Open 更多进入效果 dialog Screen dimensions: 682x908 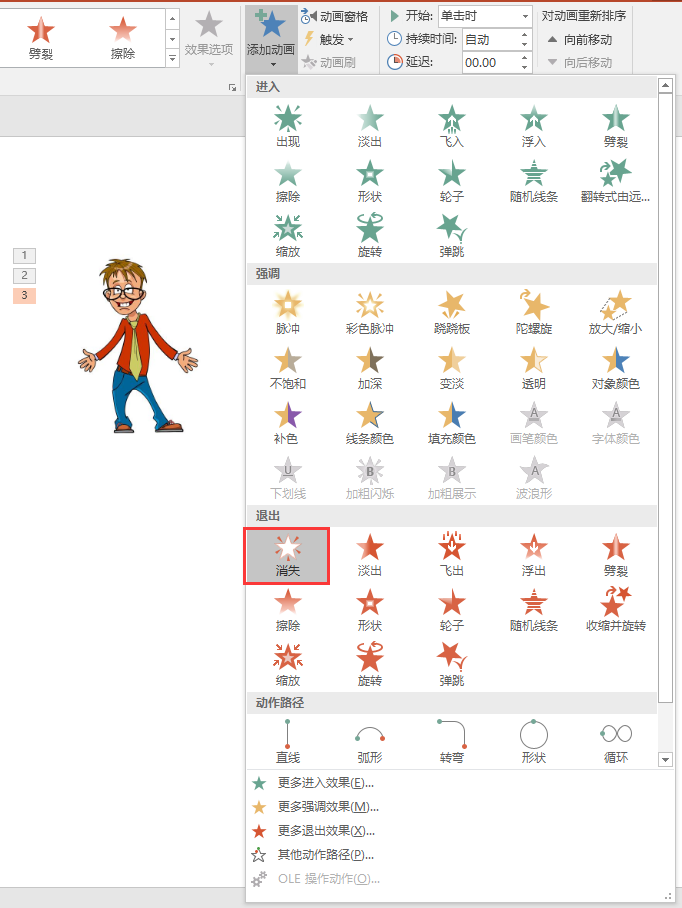pos(326,783)
